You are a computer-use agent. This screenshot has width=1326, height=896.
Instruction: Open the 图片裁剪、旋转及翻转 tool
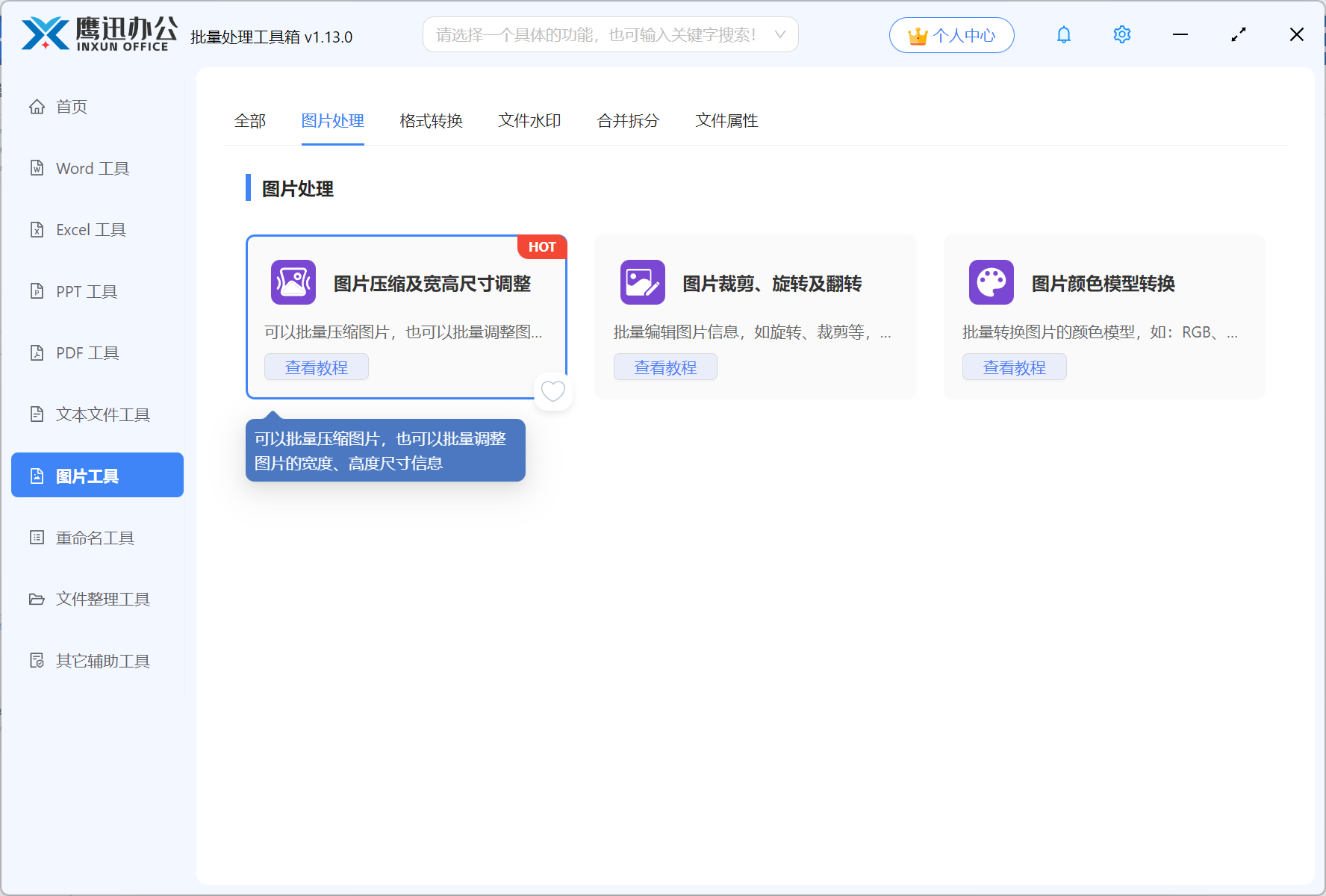tap(642, 282)
